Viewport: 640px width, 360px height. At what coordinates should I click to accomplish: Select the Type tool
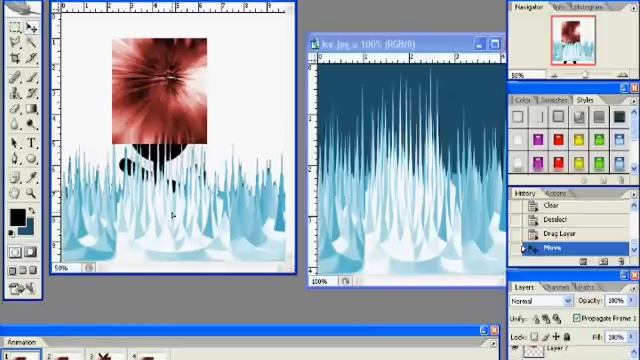point(31,143)
